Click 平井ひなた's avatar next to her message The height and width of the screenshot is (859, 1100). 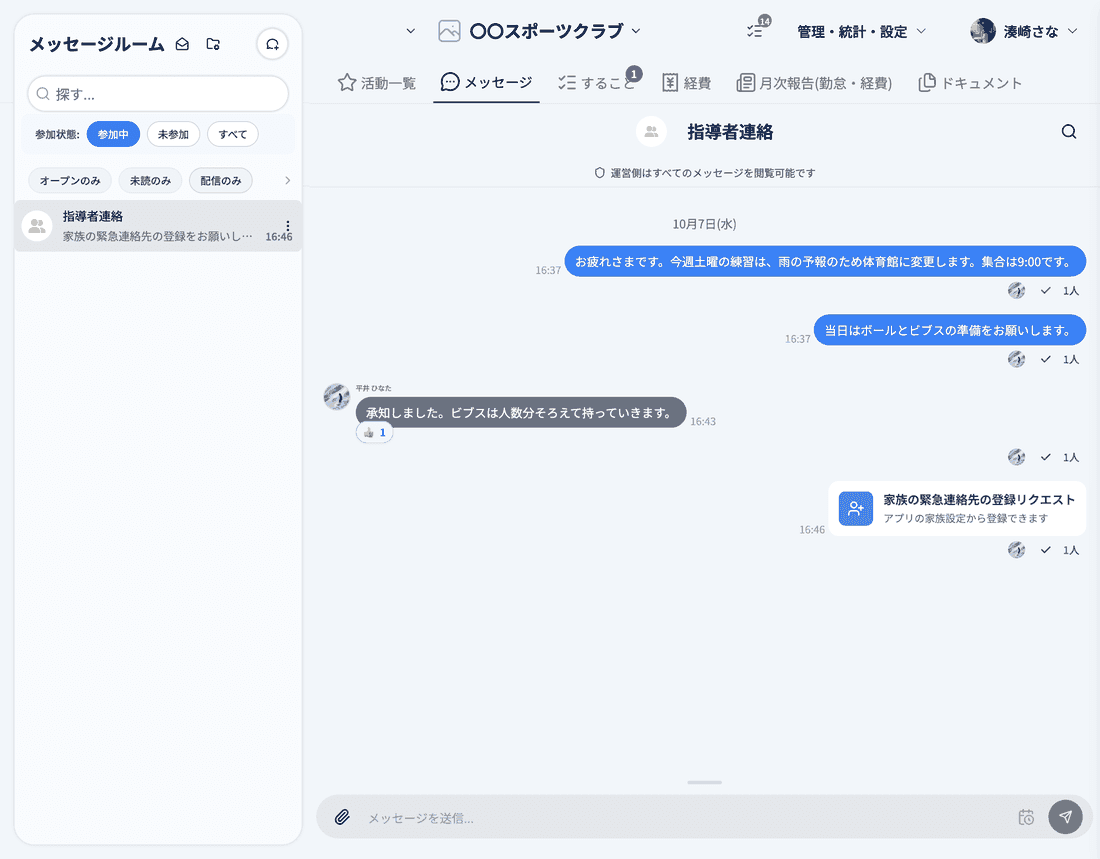point(337,397)
